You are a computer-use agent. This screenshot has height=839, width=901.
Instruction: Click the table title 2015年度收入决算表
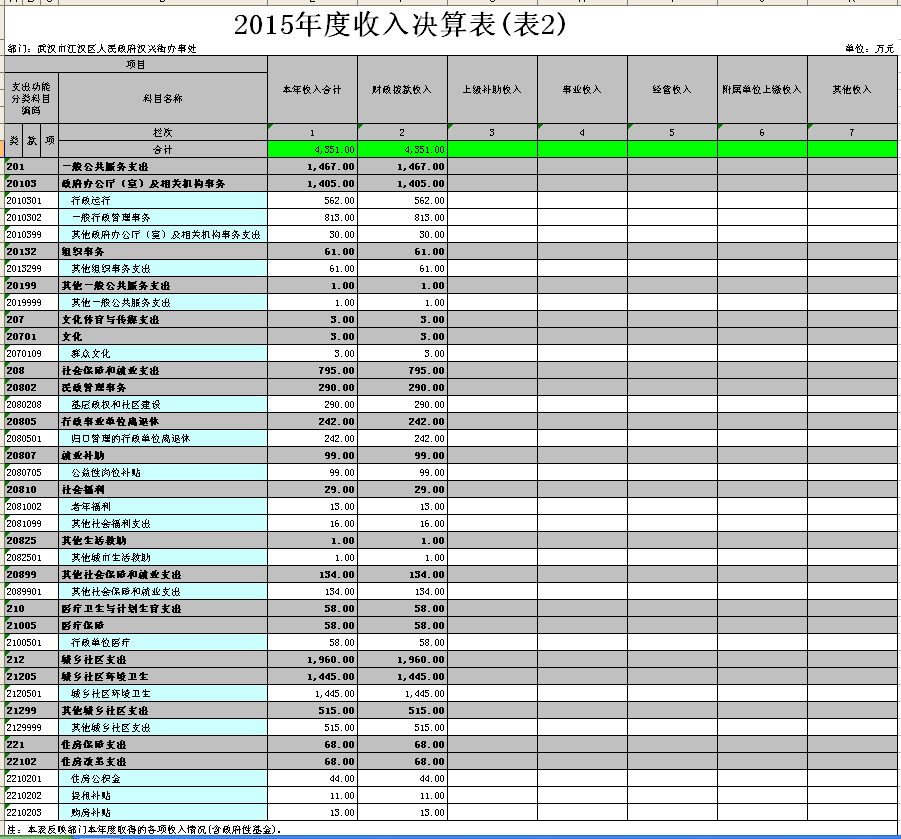[400, 25]
